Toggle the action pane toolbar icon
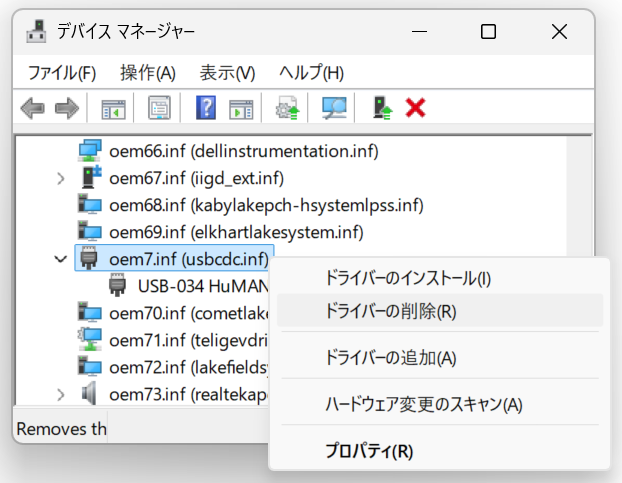 click(241, 109)
